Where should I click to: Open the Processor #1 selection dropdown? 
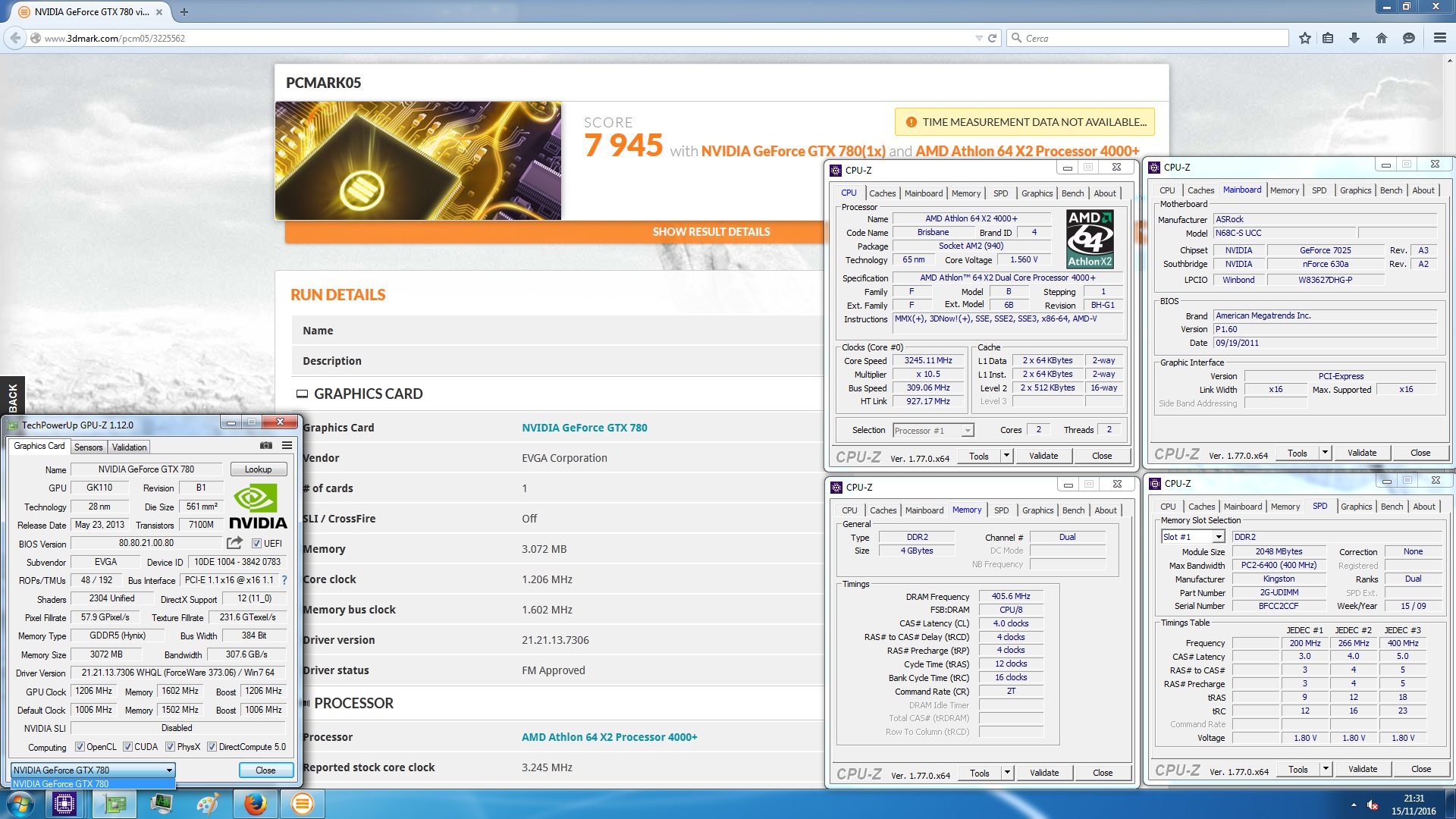tap(933, 430)
